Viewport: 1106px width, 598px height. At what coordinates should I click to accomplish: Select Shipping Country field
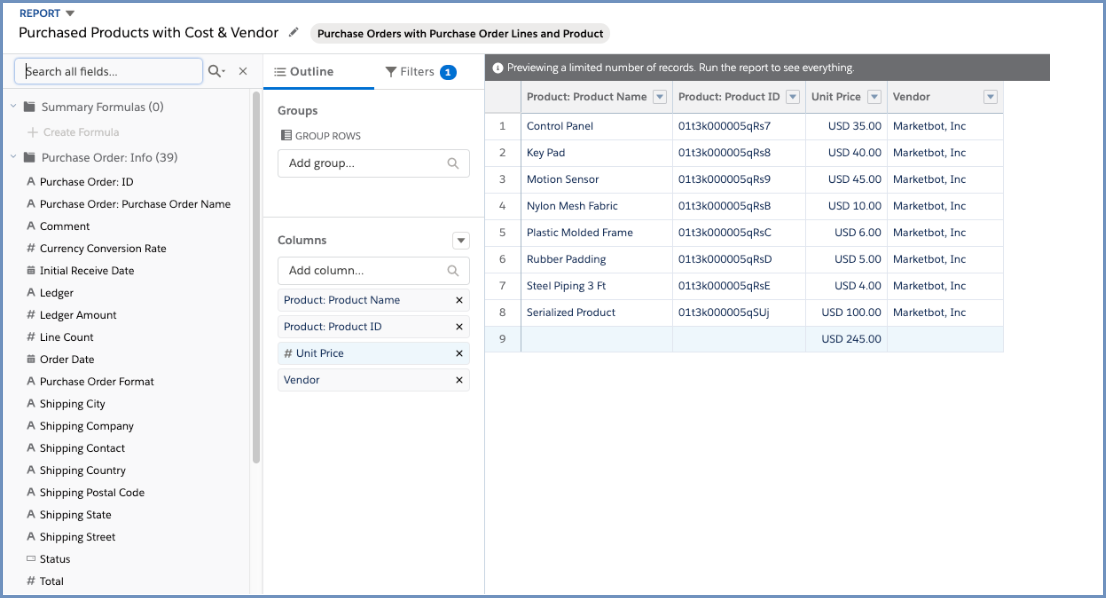click(83, 470)
